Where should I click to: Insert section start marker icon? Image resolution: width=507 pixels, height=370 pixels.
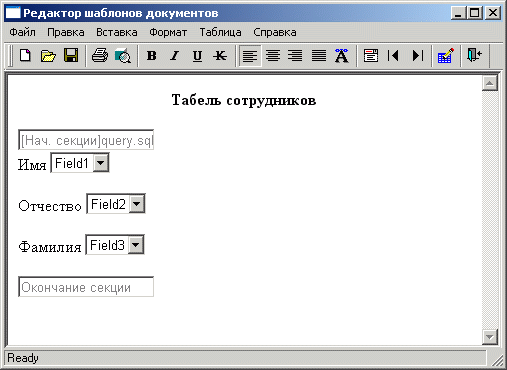point(394,56)
